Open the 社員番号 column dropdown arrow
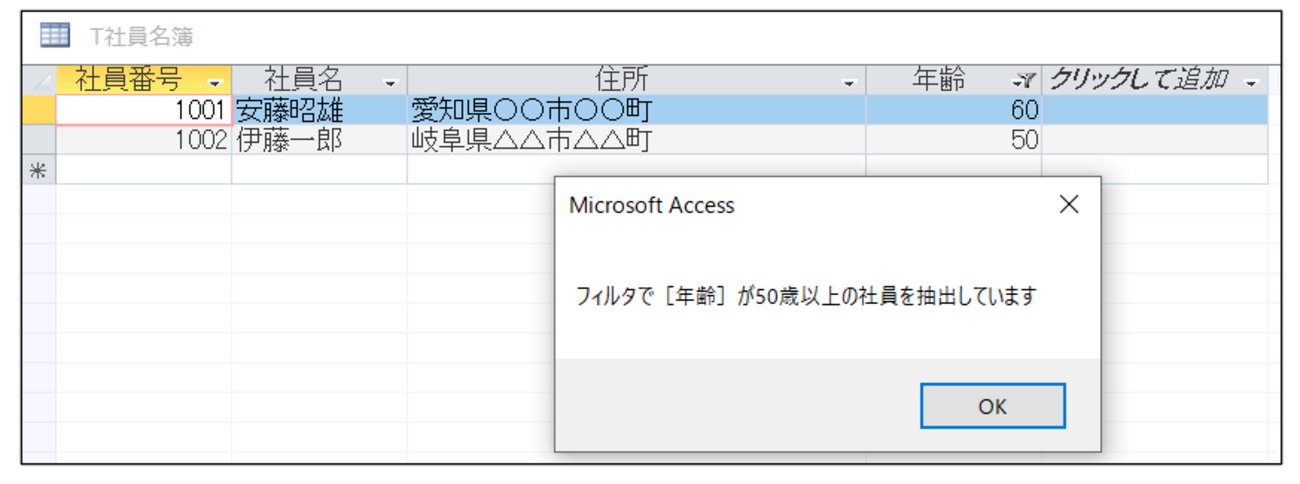 coord(213,82)
